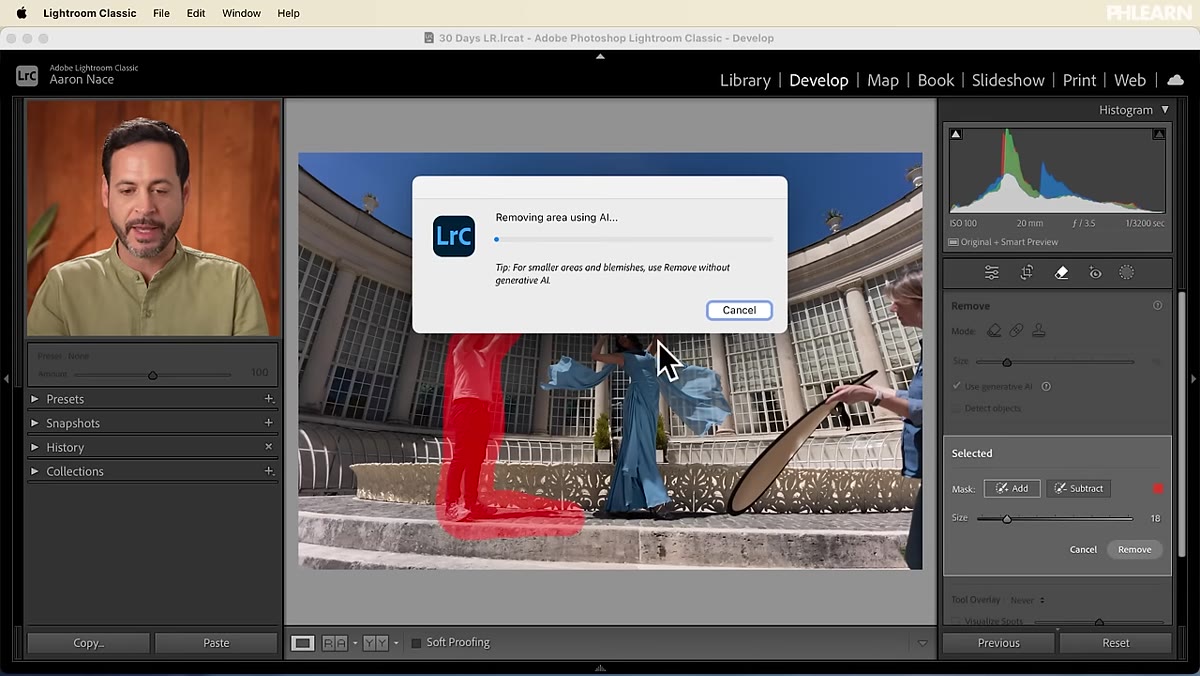Select the YY before/after view icon
The image size is (1200, 676).
375,643
